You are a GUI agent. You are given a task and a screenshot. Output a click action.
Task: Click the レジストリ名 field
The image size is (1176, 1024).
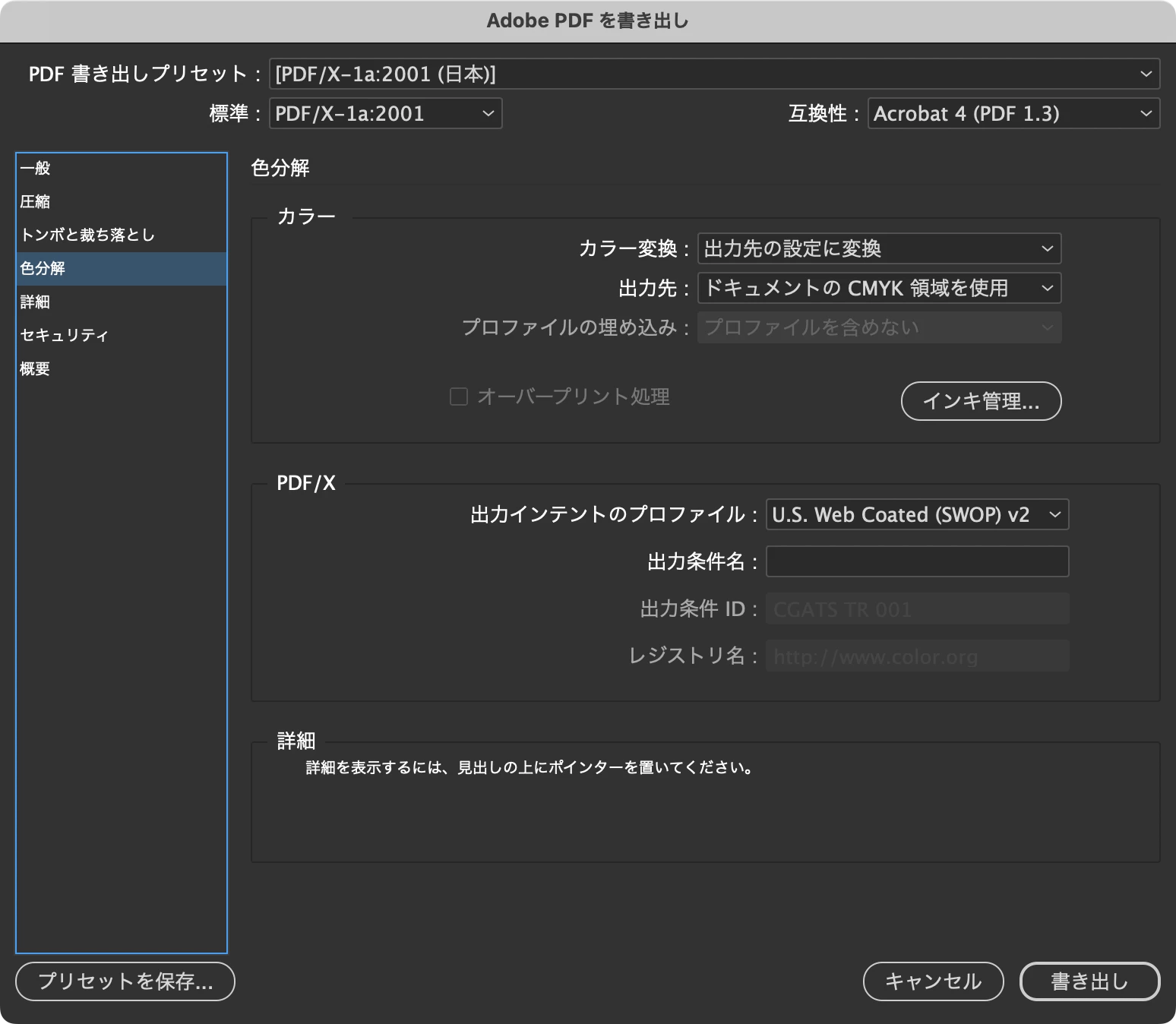(x=917, y=656)
